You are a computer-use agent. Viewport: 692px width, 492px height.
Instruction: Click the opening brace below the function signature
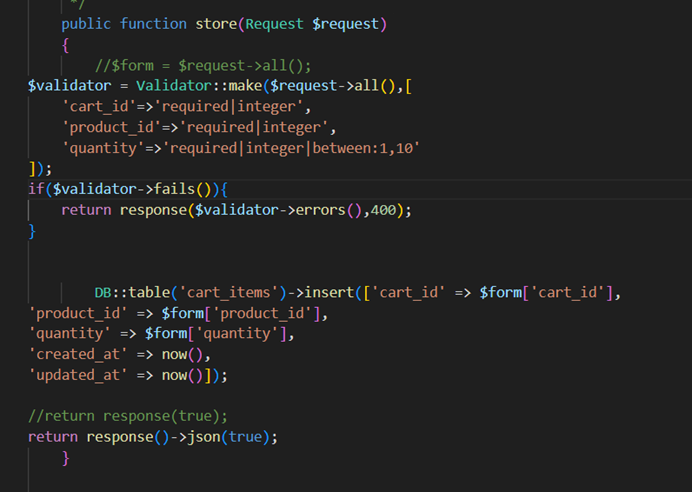[x=65, y=45]
